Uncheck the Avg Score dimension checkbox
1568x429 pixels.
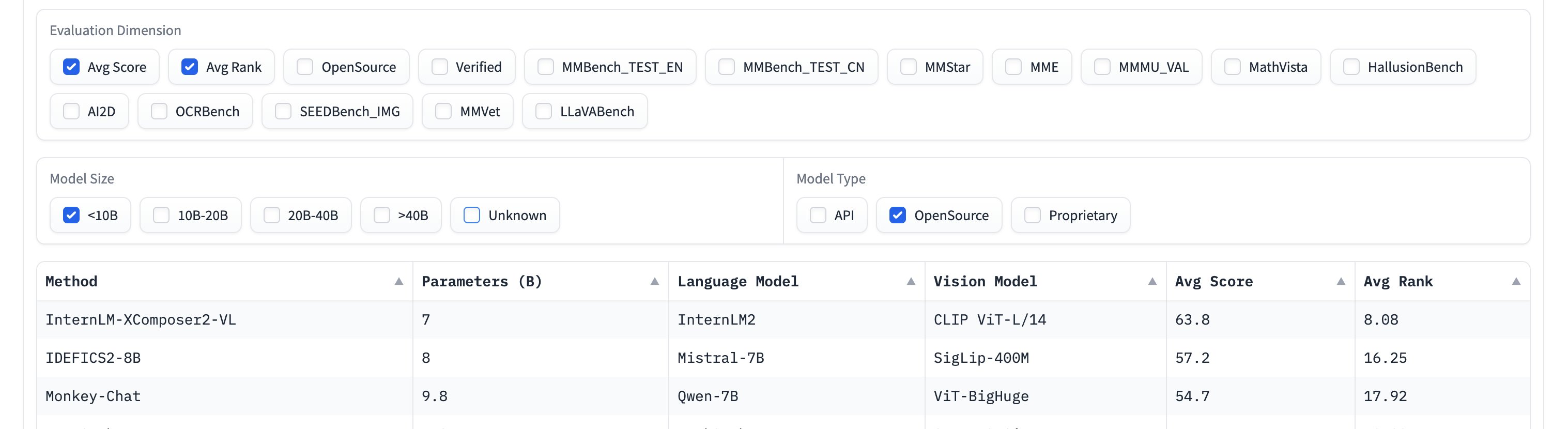click(x=71, y=67)
